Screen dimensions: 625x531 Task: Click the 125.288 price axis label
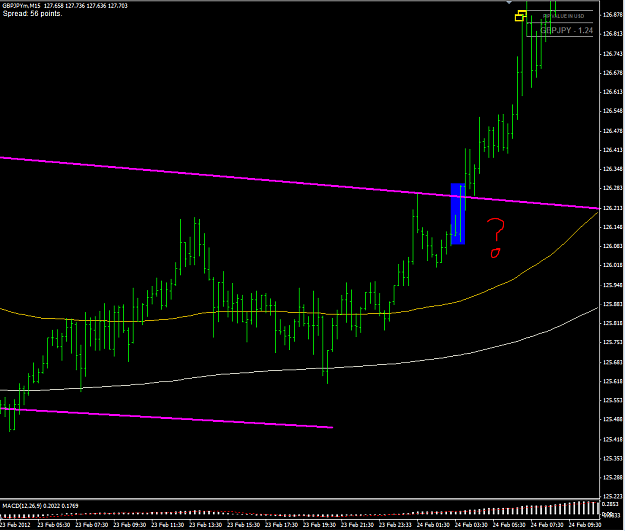tap(612, 477)
